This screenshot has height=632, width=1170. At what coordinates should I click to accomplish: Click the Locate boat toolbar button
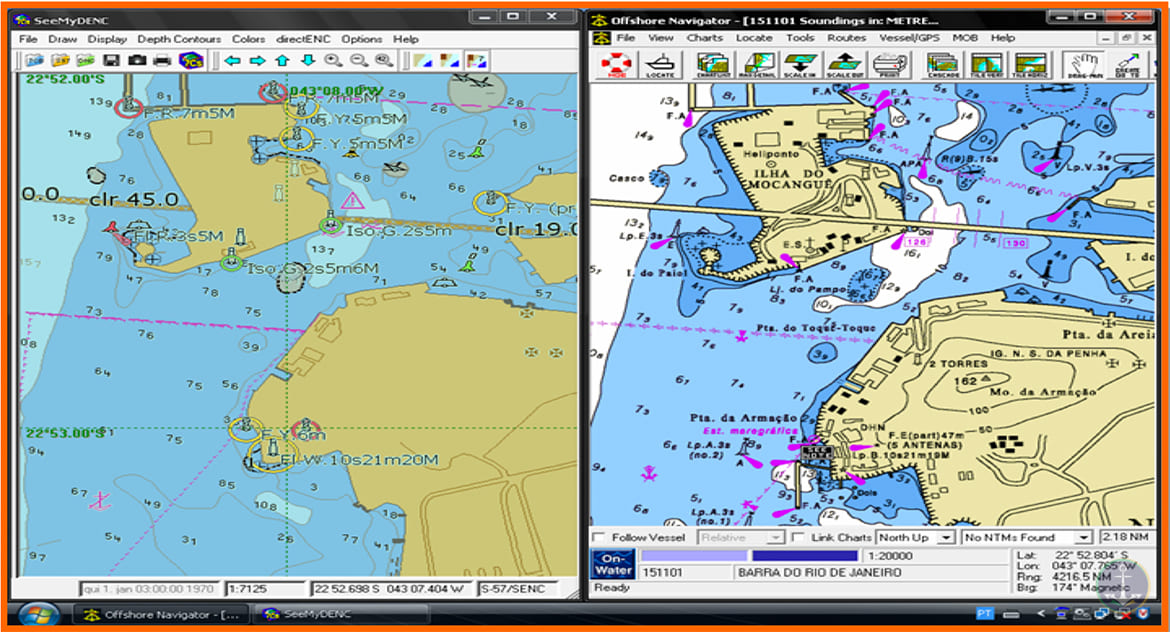click(660, 65)
